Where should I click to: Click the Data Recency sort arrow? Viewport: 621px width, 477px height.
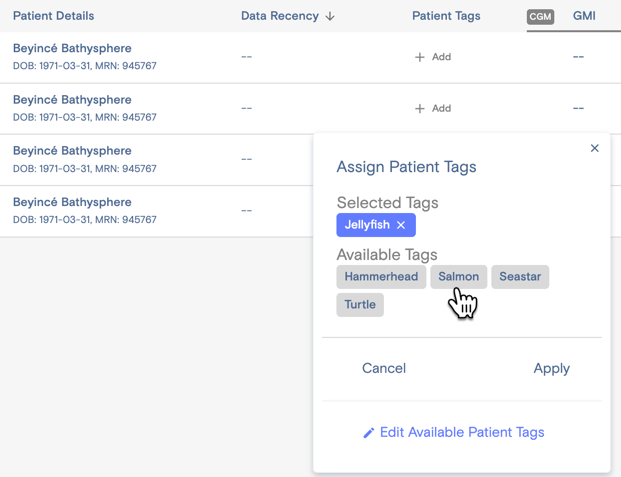tap(330, 16)
